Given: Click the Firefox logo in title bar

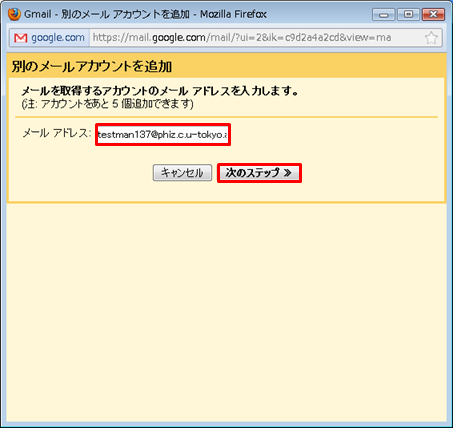Looking at the screenshot, I should 14,14.
